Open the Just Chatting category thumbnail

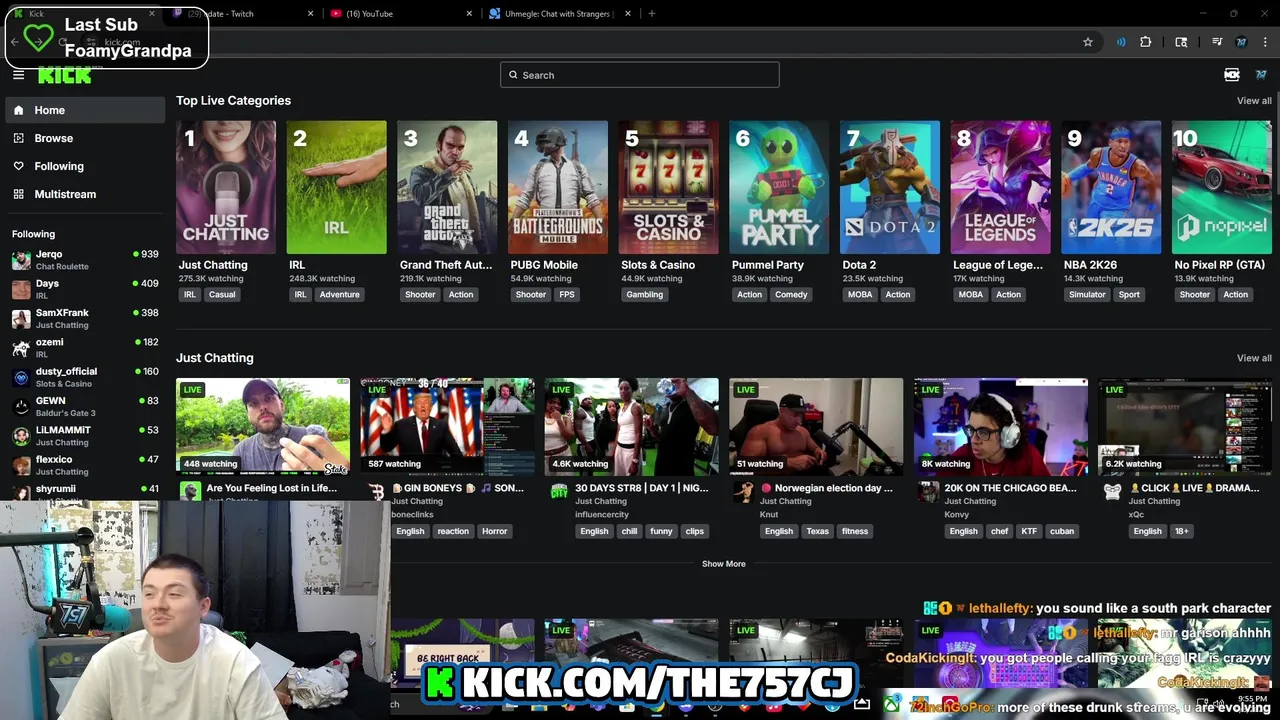[226, 187]
